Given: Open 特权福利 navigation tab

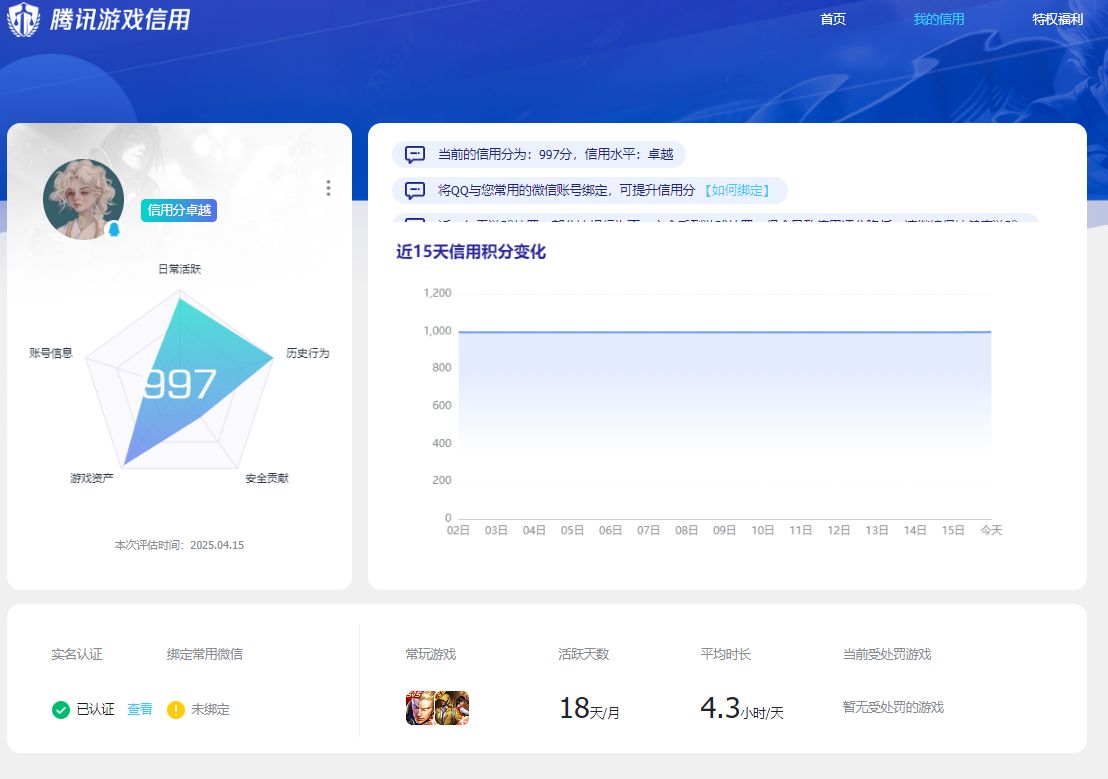Looking at the screenshot, I should pos(1057,19).
